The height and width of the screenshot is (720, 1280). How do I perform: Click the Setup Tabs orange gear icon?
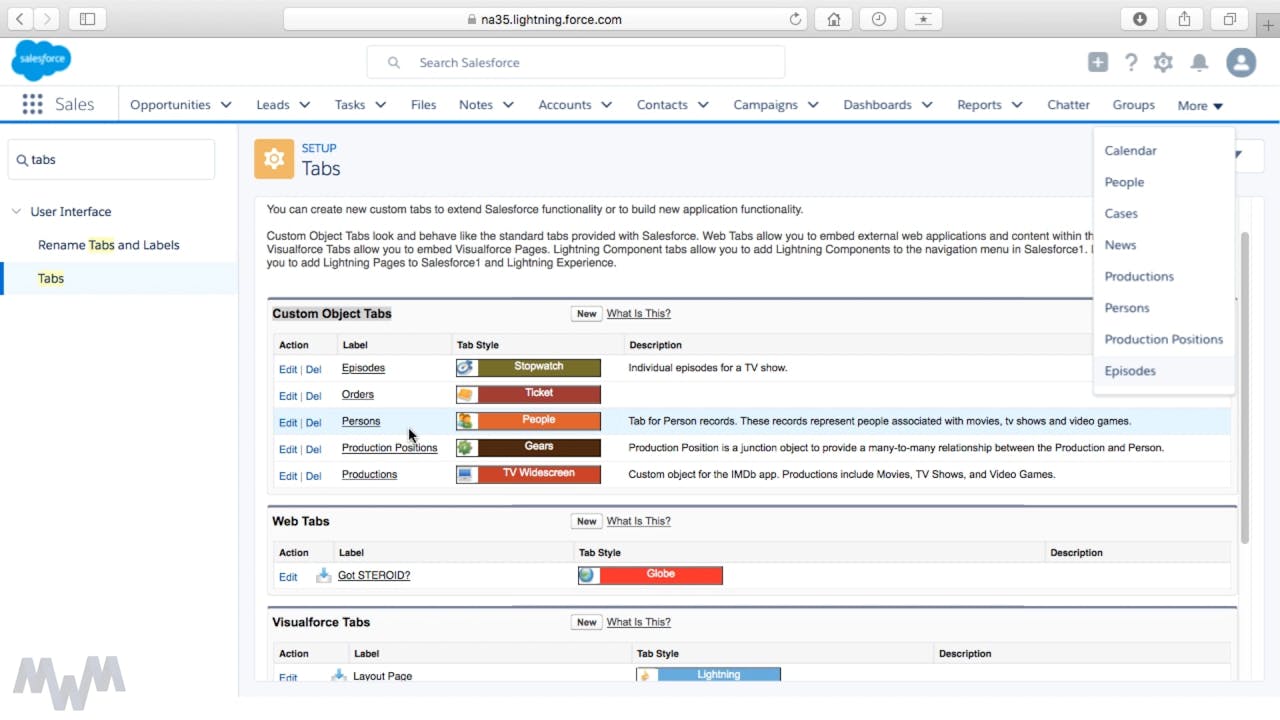274,159
